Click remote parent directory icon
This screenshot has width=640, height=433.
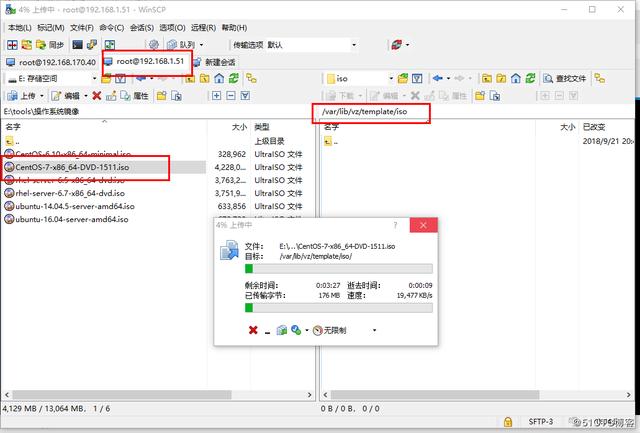[x=487, y=78]
